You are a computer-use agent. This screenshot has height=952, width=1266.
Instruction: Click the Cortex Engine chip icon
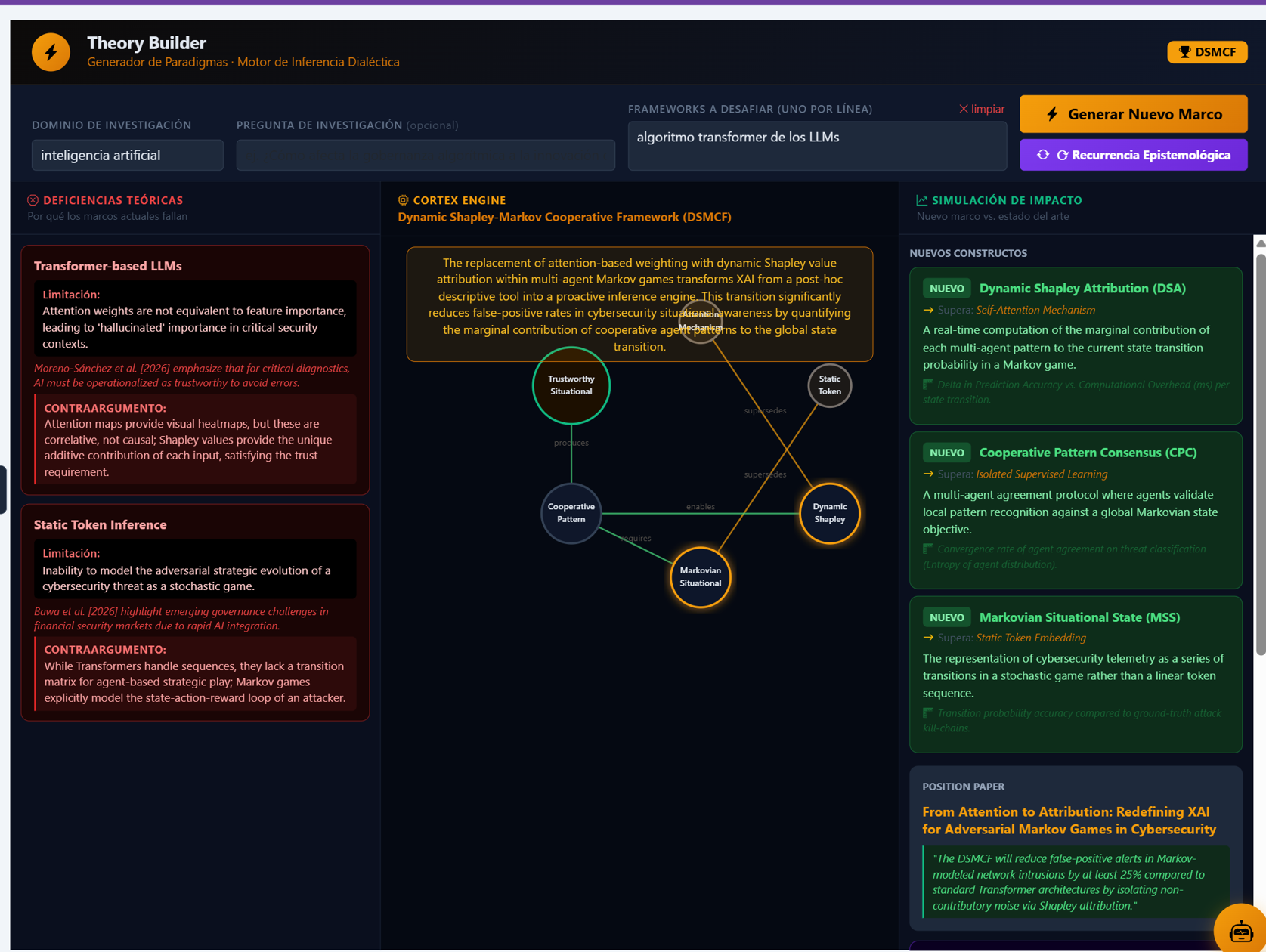pos(403,200)
